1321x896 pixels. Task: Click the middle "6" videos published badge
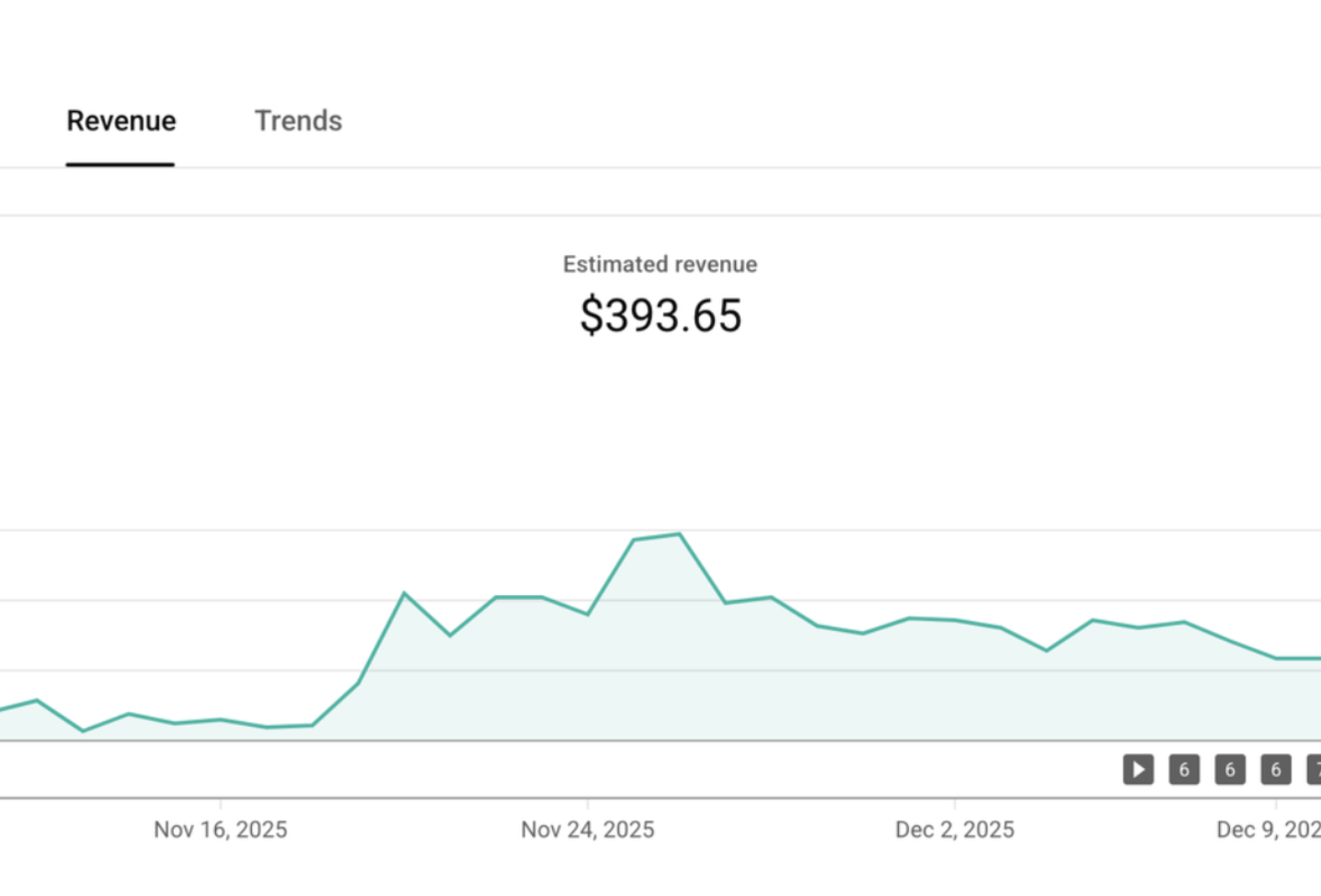pyautogui.click(x=1230, y=770)
